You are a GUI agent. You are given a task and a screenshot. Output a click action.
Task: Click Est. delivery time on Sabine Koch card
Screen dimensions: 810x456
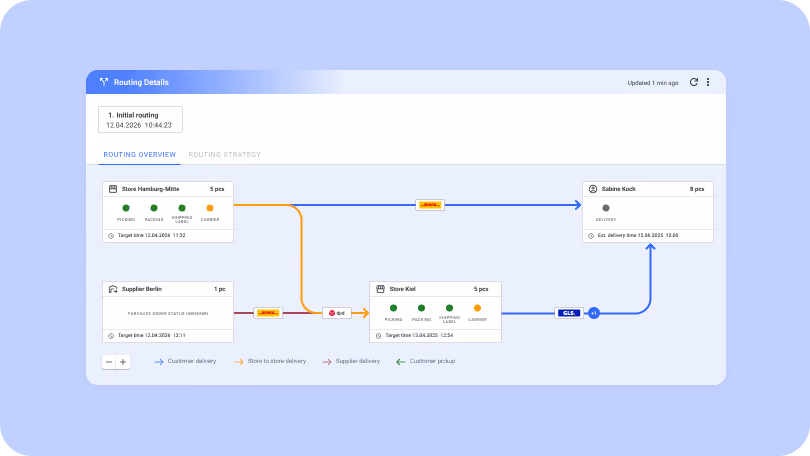638,235
